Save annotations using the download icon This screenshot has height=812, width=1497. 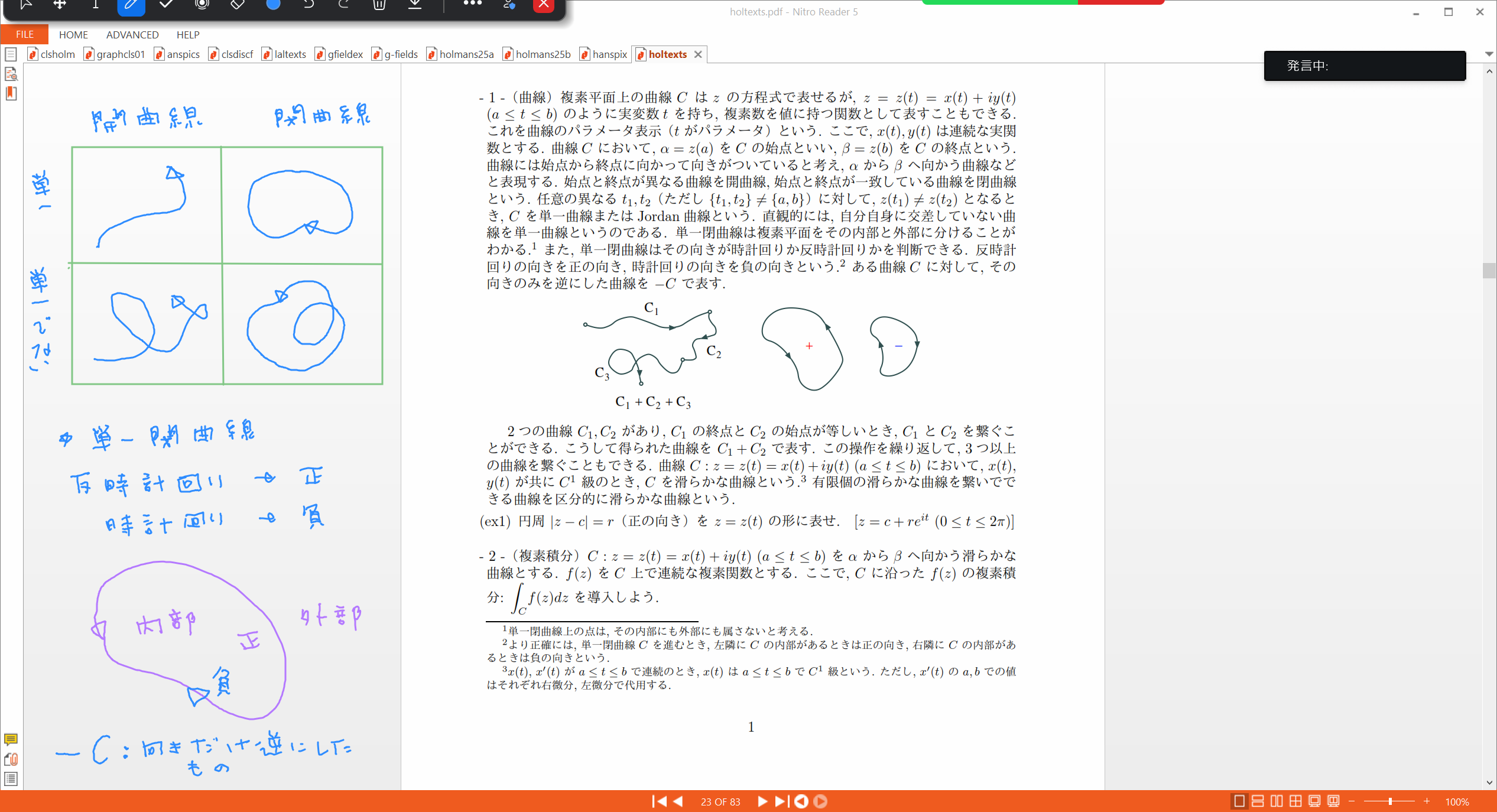pyautogui.click(x=414, y=6)
